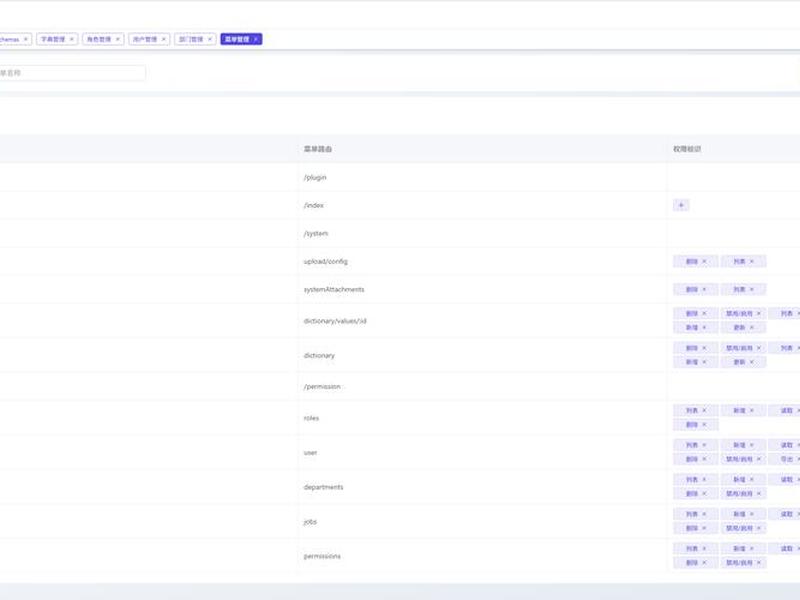Remove the 禁用/启用 tag on the dictionary/values/:id row
The width and height of the screenshot is (800, 600).
759,313
